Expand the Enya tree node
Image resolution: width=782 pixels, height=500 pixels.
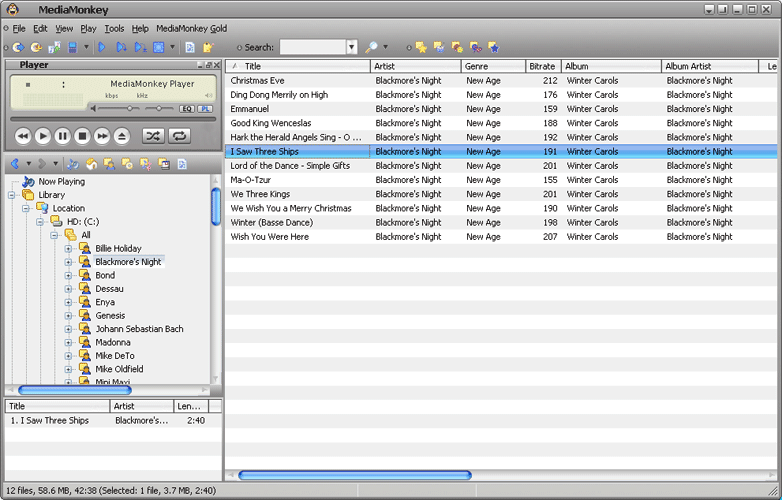(x=68, y=302)
